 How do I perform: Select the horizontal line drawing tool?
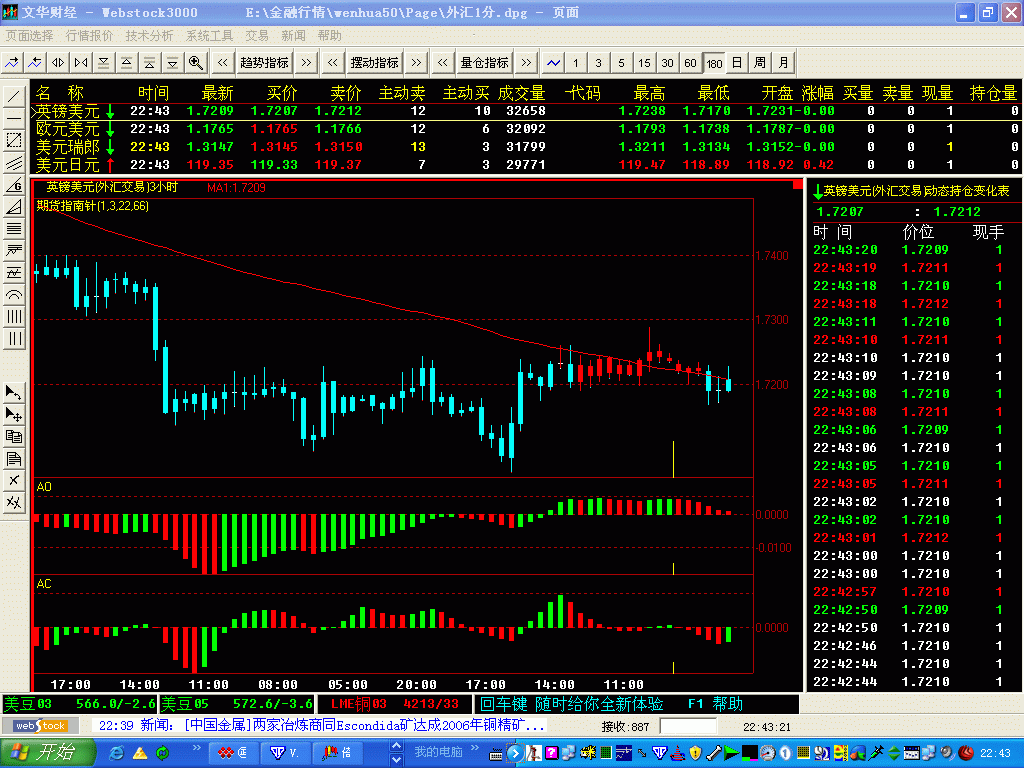14,118
